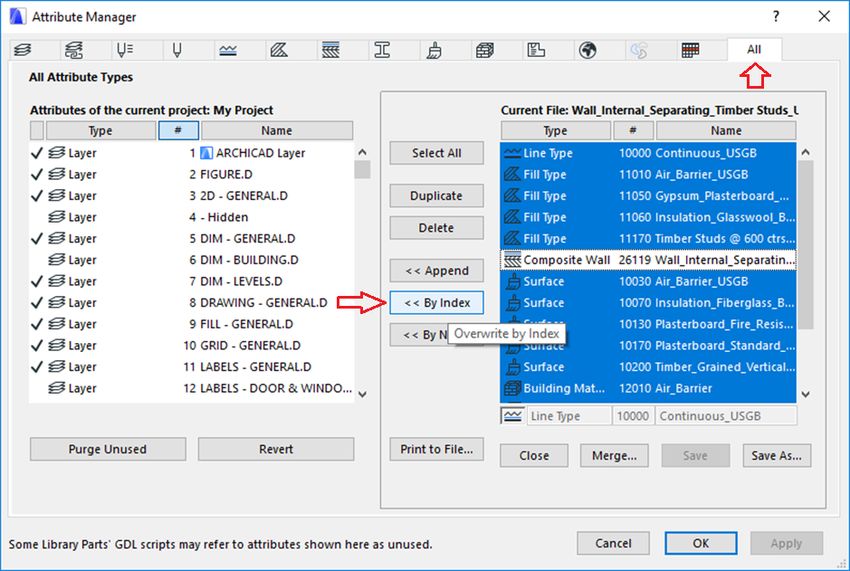Sort project list by Type column
The width and height of the screenshot is (850, 571).
(x=101, y=131)
